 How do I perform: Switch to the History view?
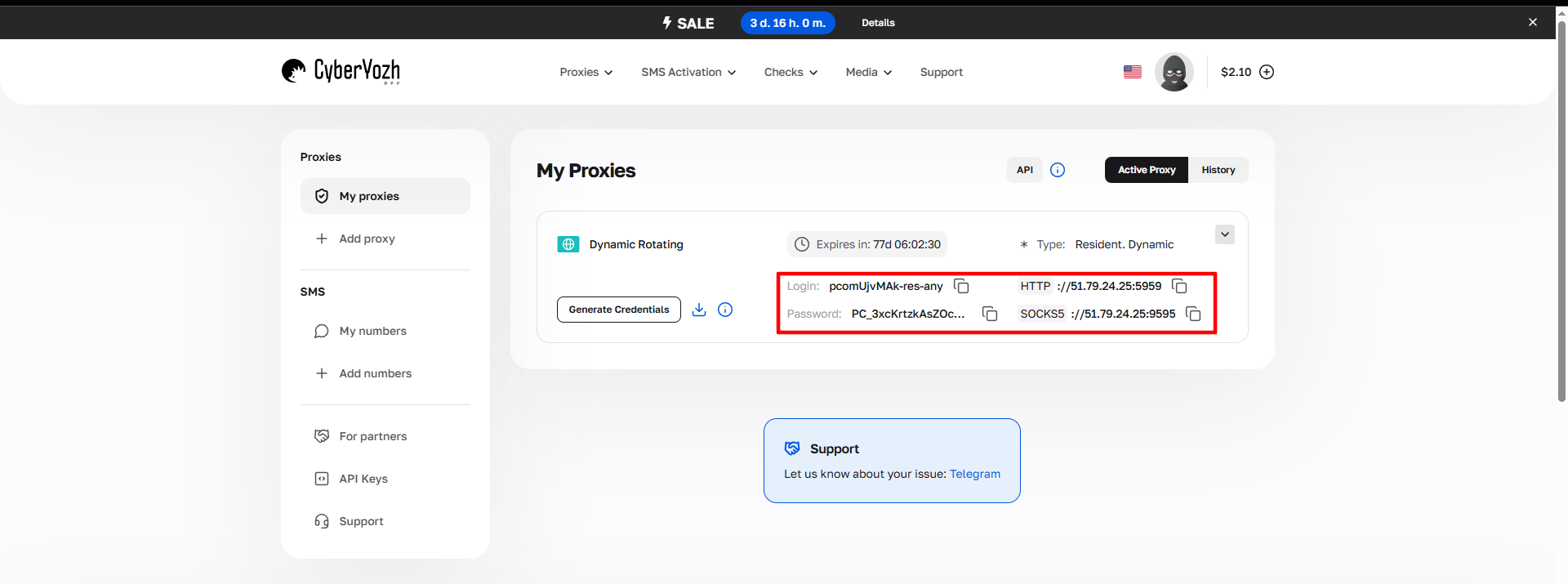point(1218,170)
